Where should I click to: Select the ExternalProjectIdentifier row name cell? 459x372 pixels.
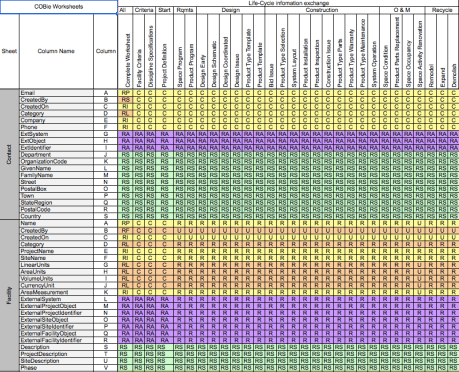[x=56, y=313]
